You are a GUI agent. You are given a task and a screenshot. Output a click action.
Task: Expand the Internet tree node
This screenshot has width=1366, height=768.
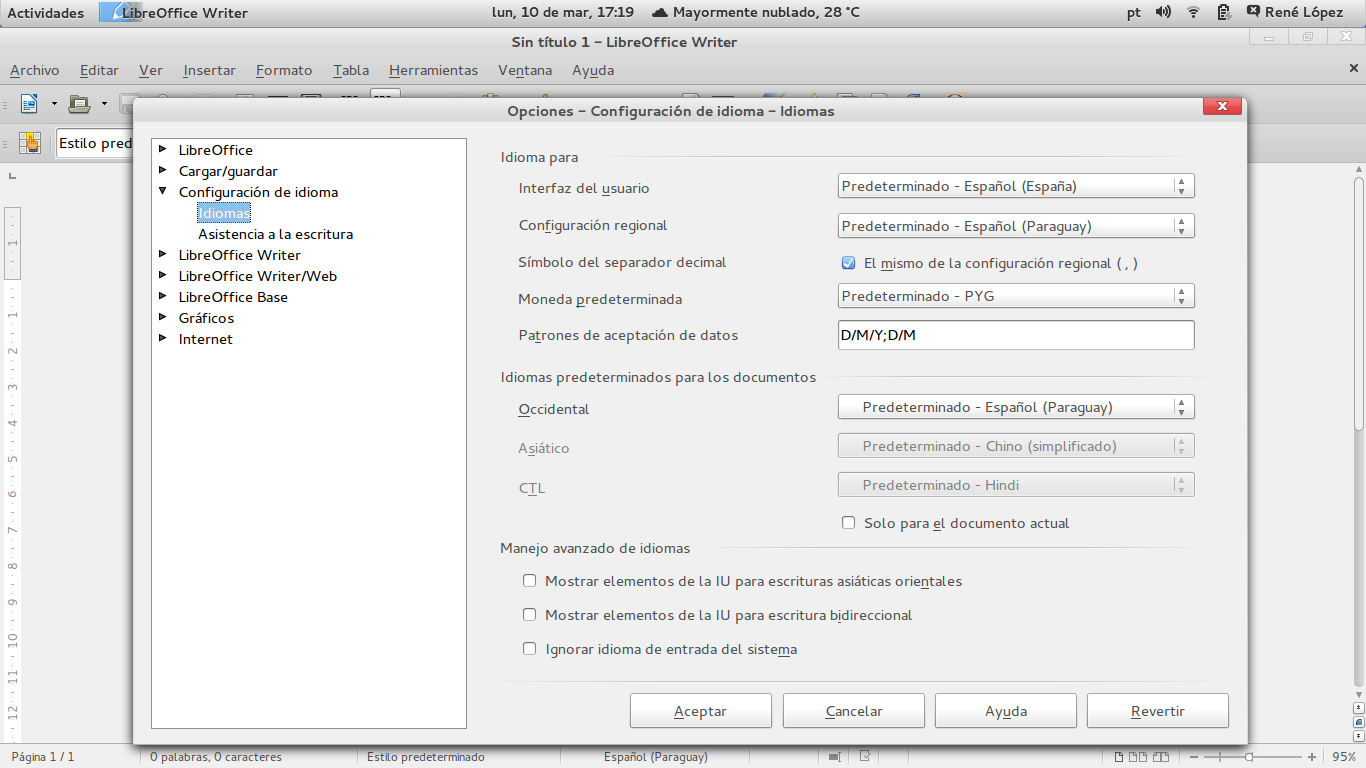(x=163, y=338)
